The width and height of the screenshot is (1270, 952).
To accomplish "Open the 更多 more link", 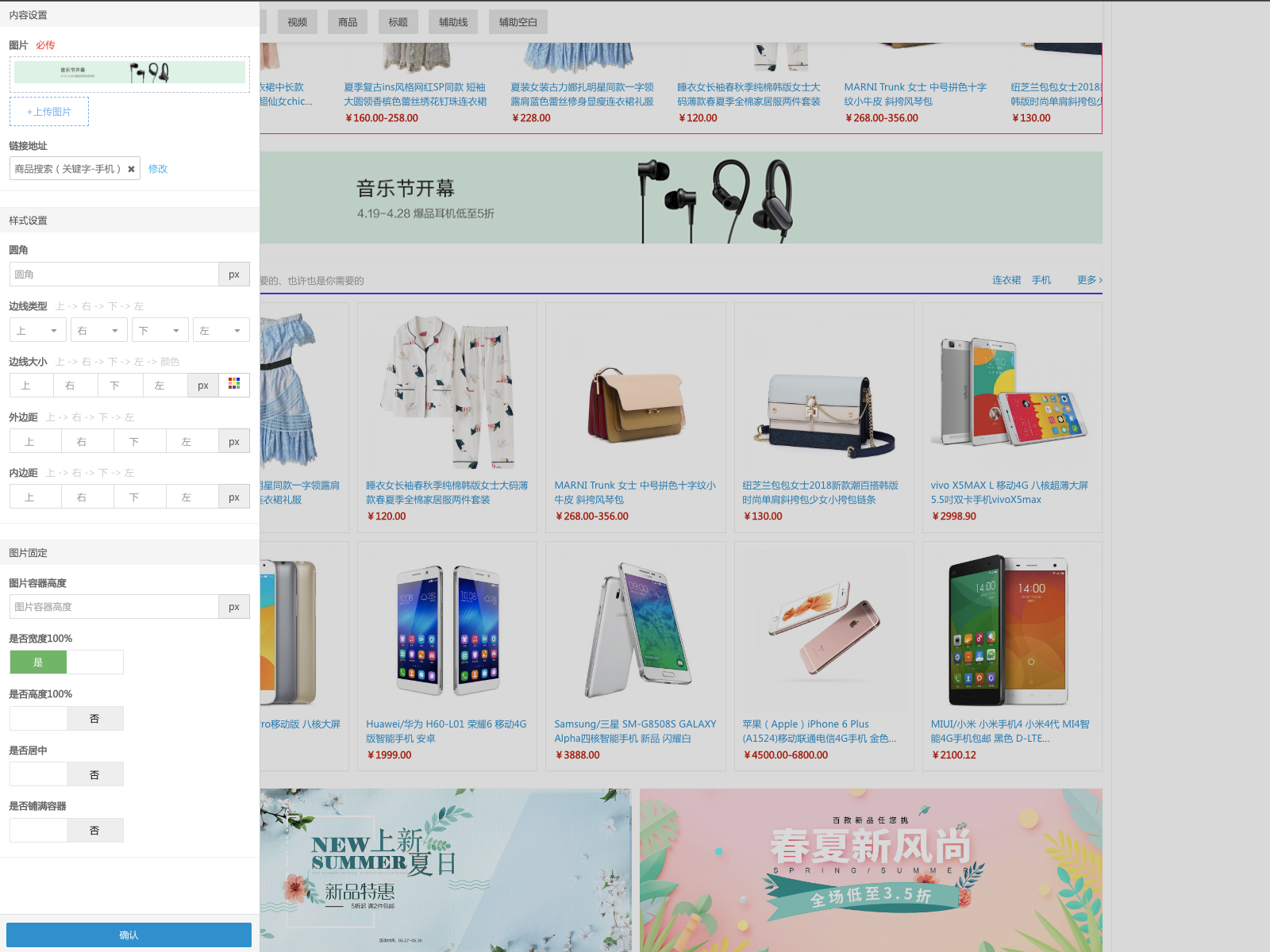I will (1090, 280).
